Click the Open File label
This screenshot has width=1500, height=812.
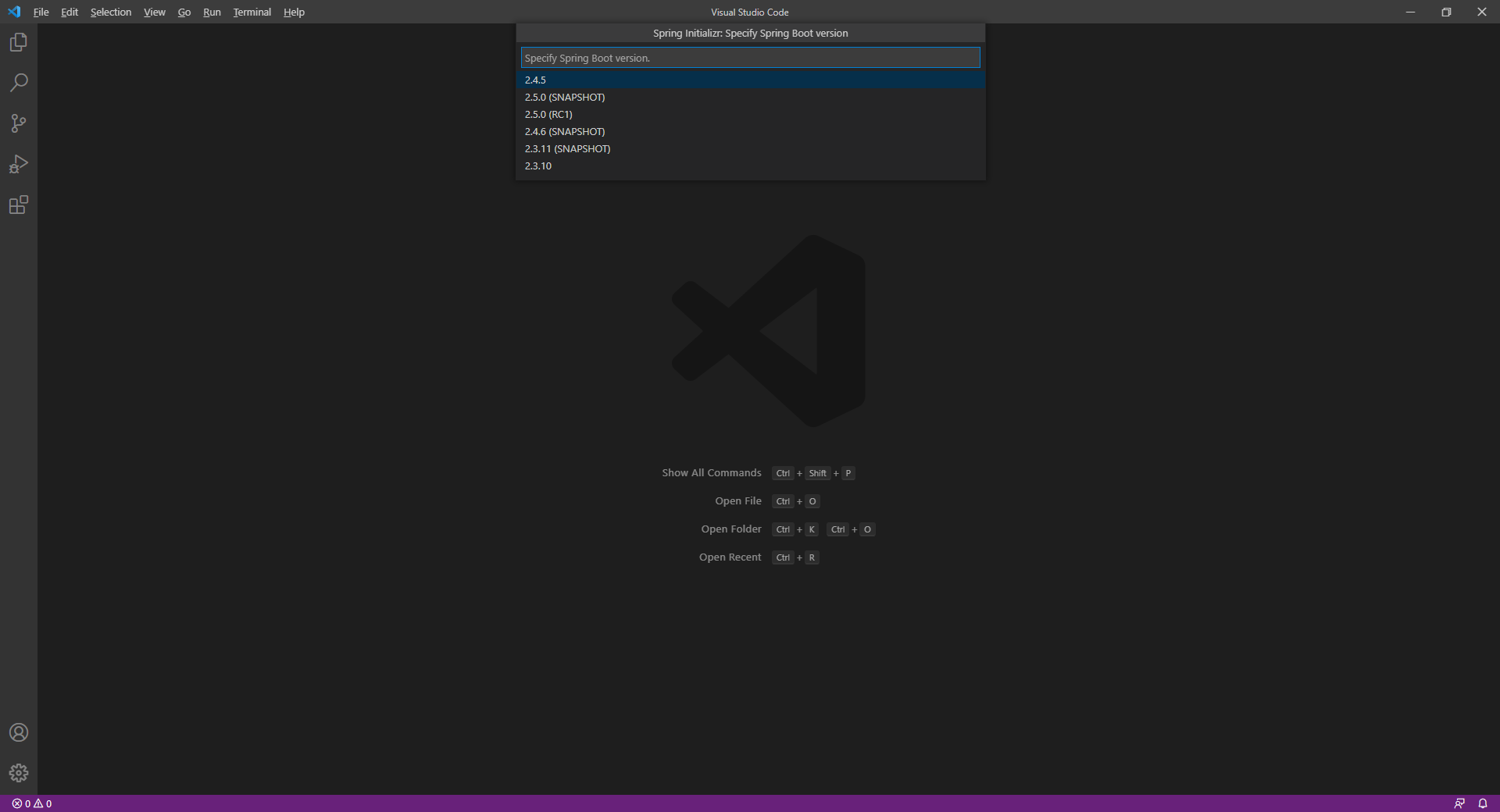[738, 501]
